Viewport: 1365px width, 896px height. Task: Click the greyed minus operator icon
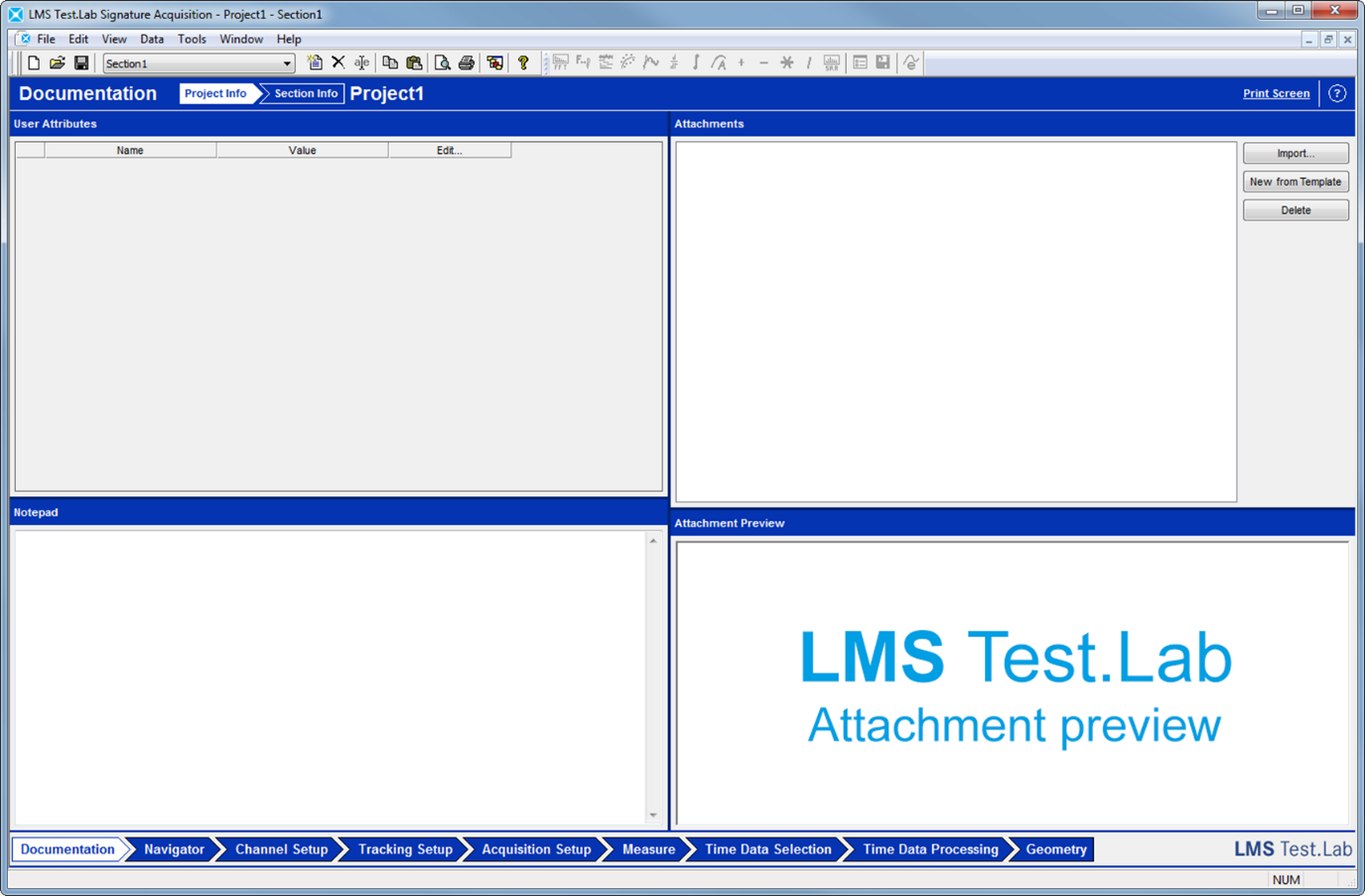pos(763,63)
